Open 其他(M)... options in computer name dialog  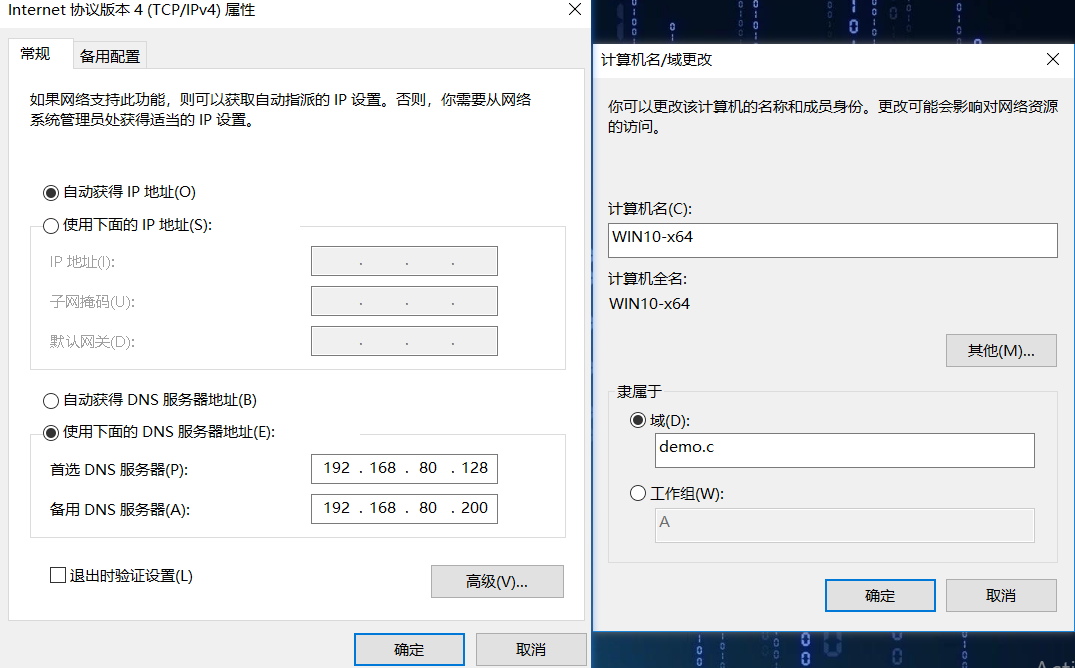(1001, 350)
